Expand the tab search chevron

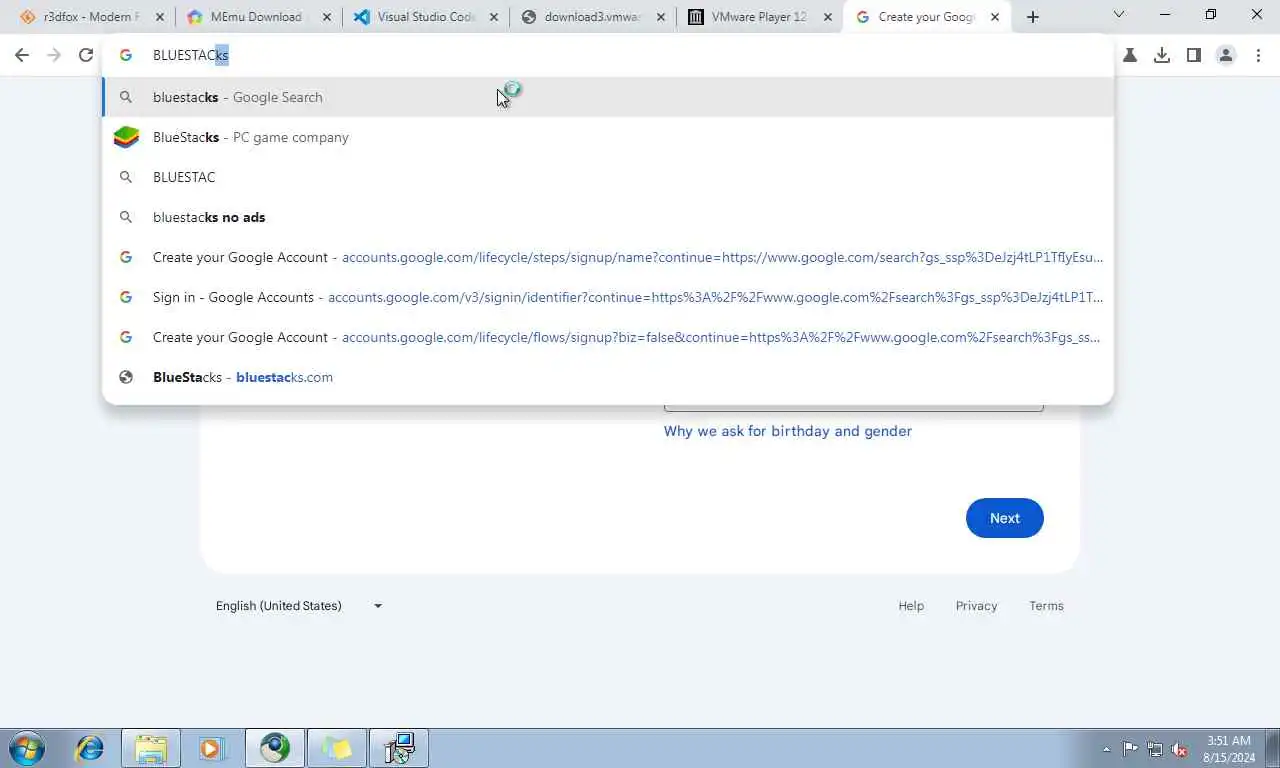[1119, 15]
